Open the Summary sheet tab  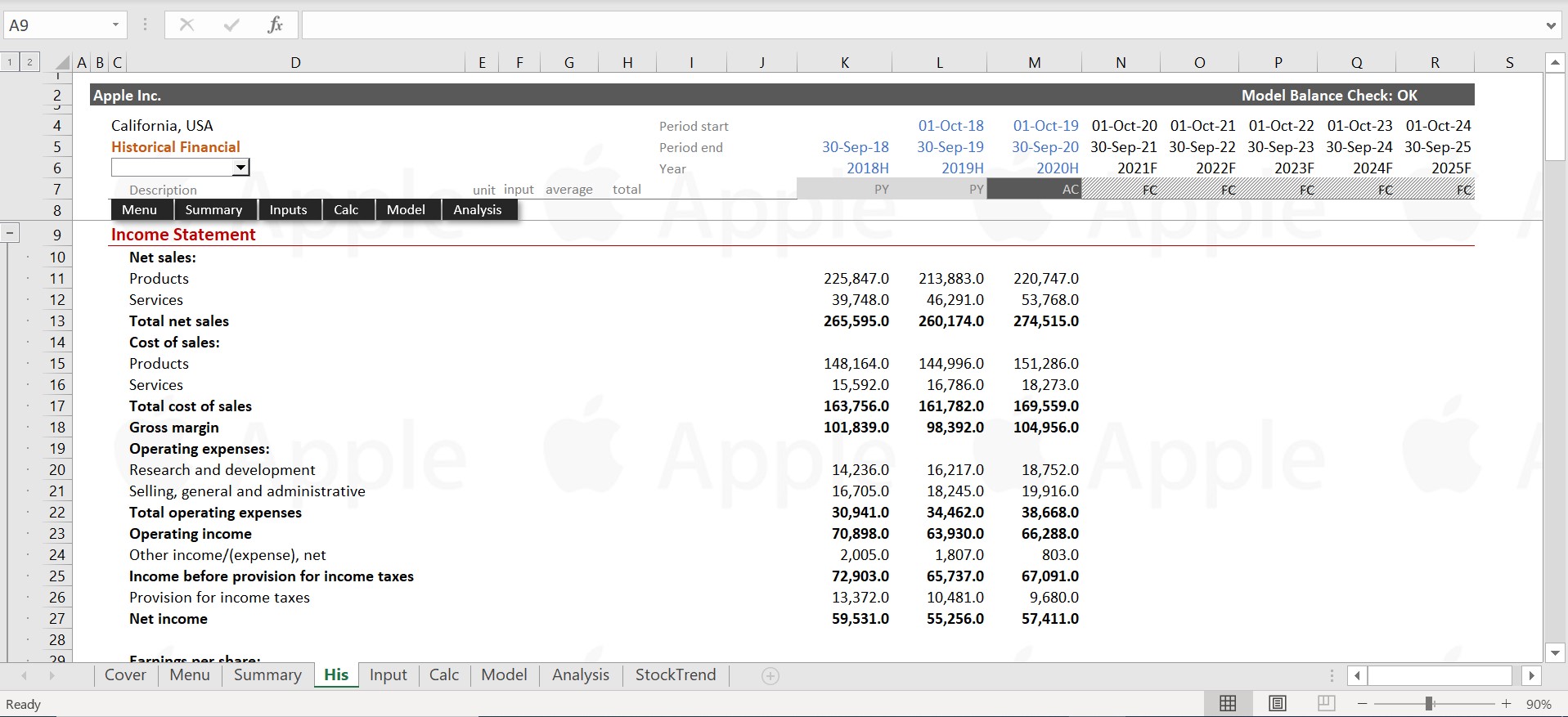point(267,675)
